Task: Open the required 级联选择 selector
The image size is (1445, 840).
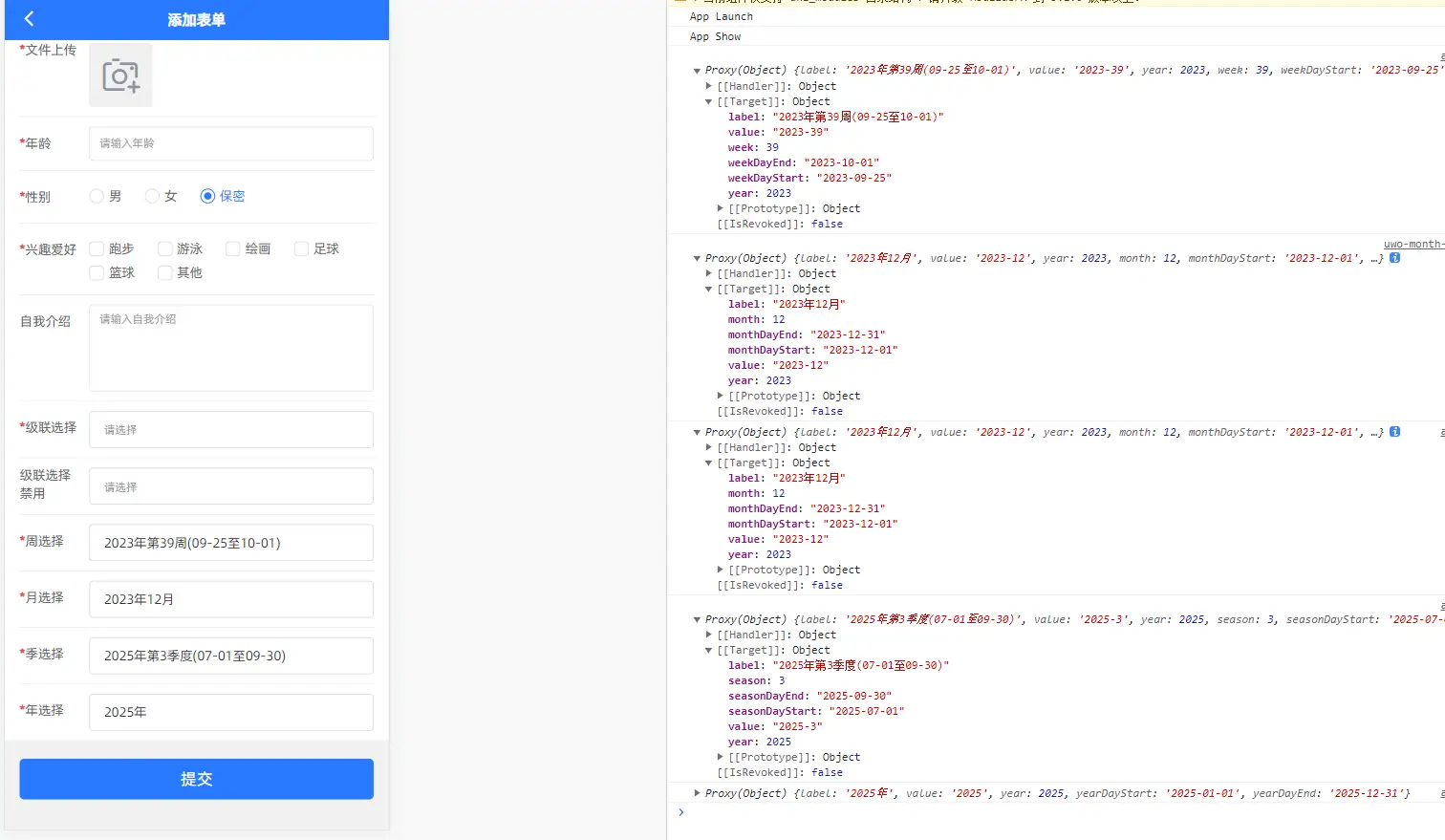Action: pos(231,430)
